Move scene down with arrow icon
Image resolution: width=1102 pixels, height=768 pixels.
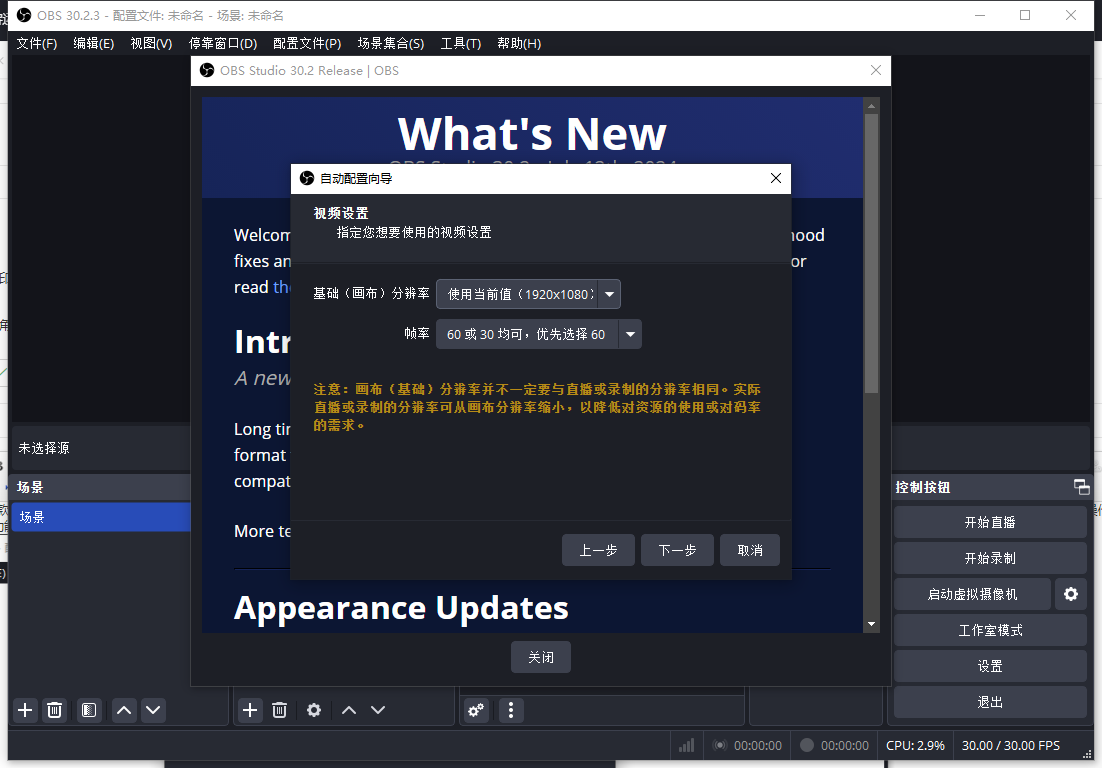(153, 710)
